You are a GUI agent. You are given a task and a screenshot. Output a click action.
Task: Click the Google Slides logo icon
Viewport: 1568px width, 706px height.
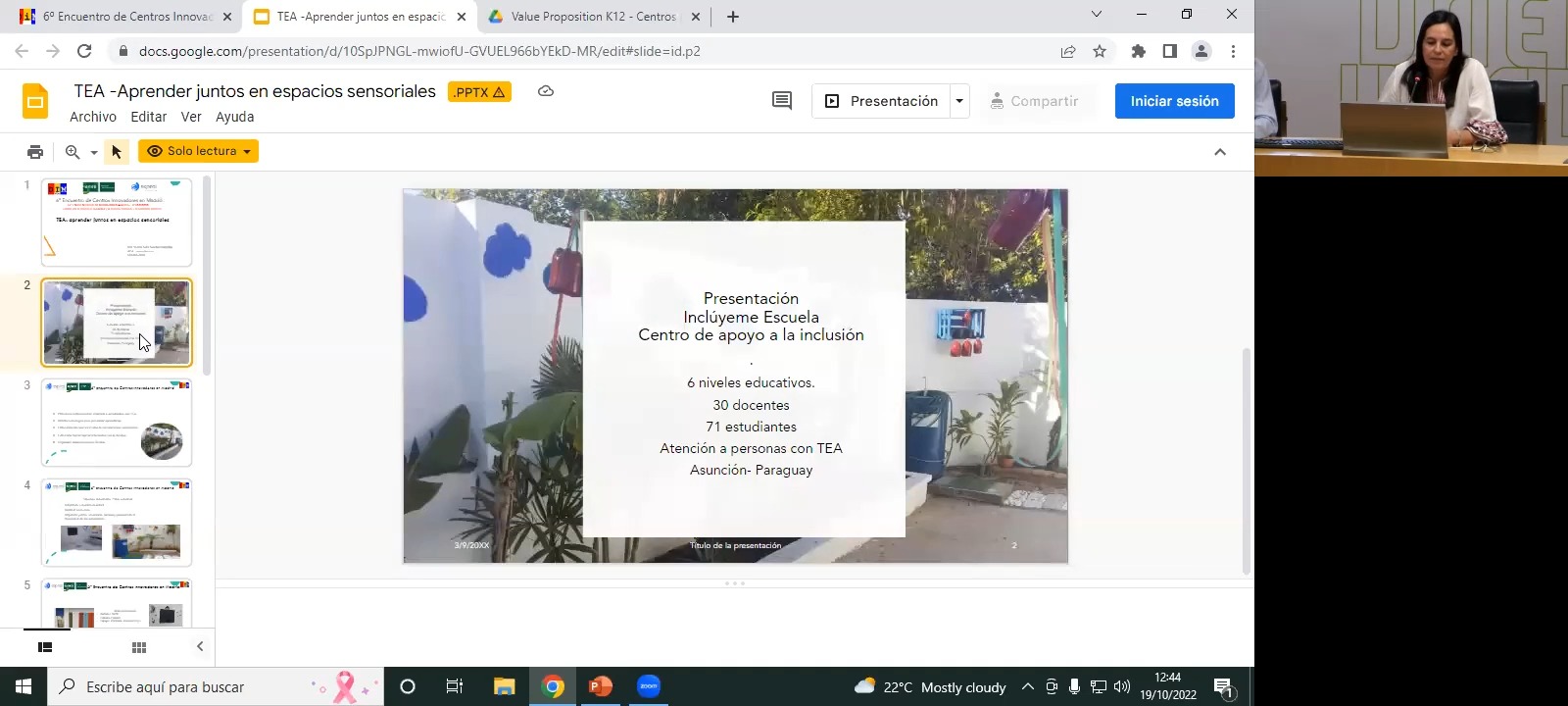tap(35, 101)
